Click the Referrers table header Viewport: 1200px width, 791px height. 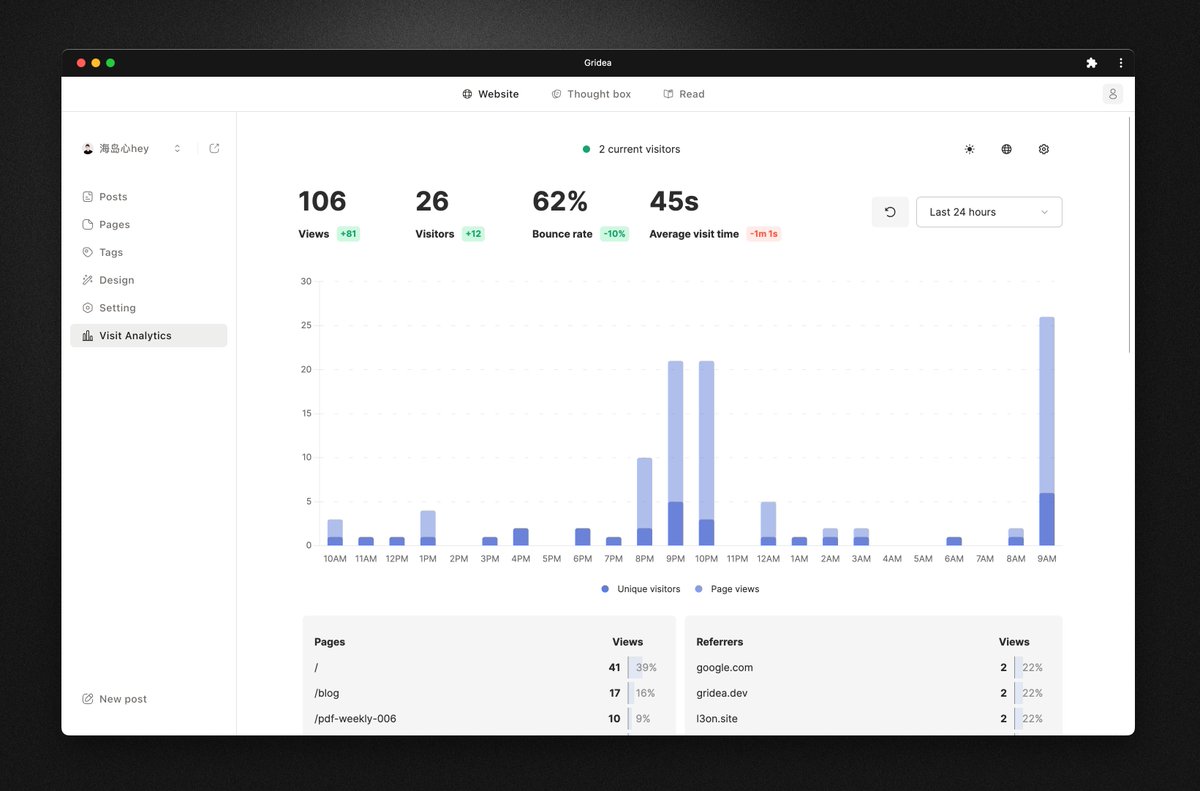click(x=720, y=642)
